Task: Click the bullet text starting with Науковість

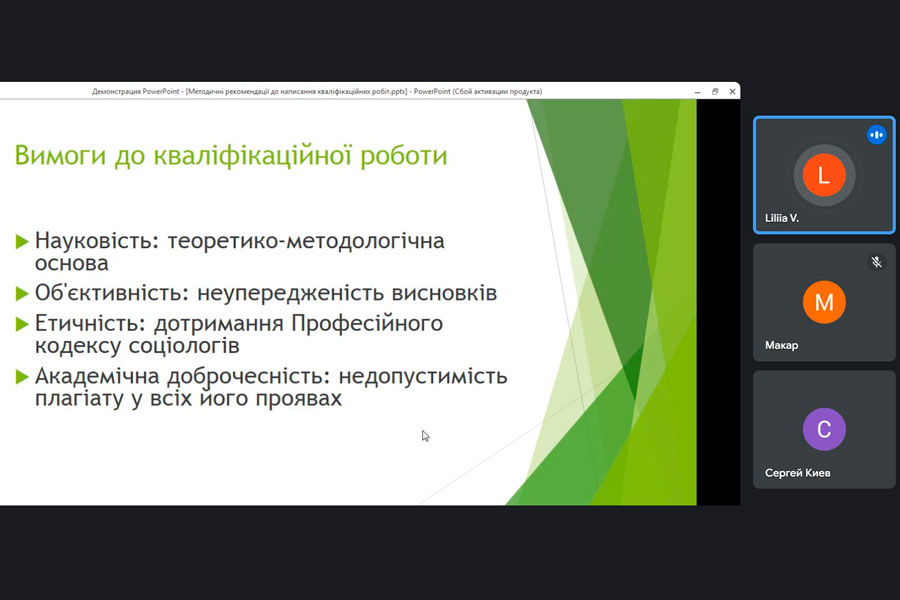Action: 239,251
